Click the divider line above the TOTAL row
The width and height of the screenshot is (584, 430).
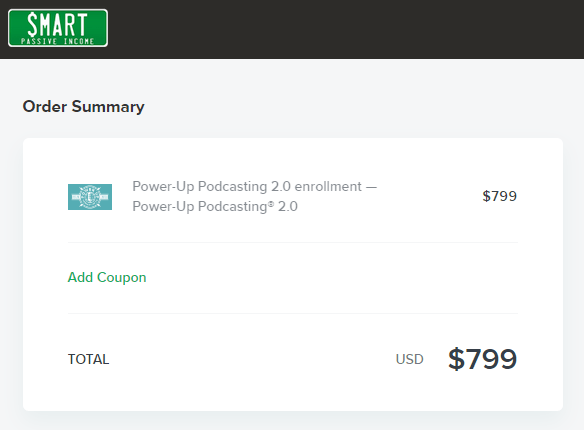click(293, 313)
